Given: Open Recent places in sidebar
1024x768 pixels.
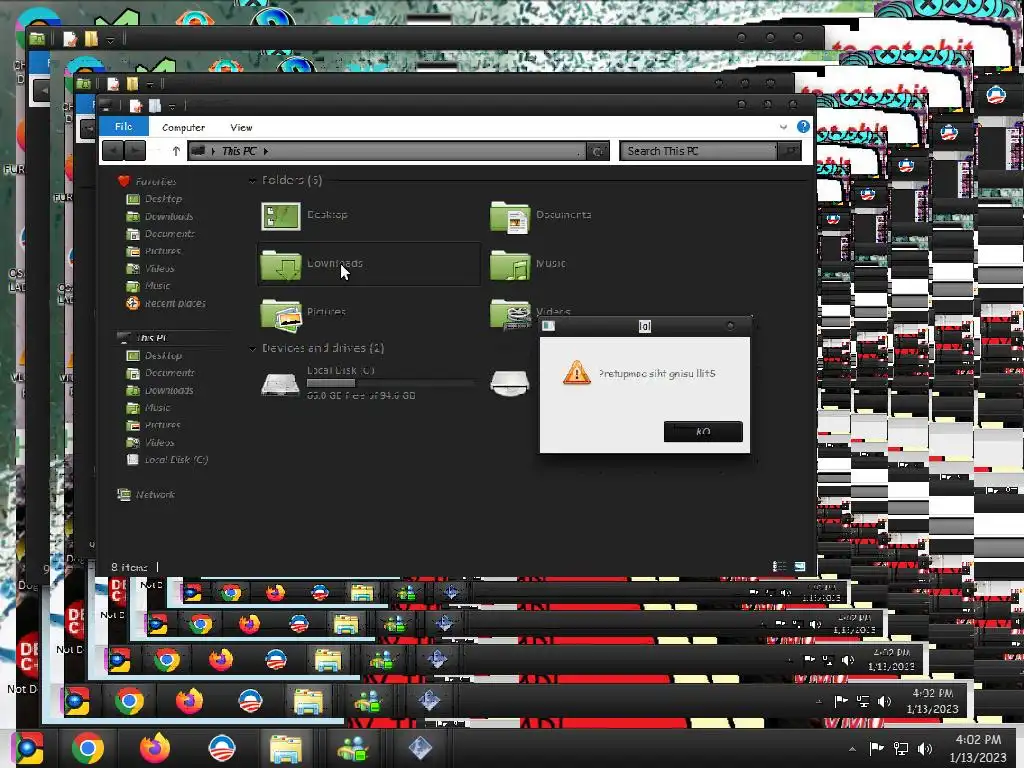Looking at the screenshot, I should click(174, 303).
